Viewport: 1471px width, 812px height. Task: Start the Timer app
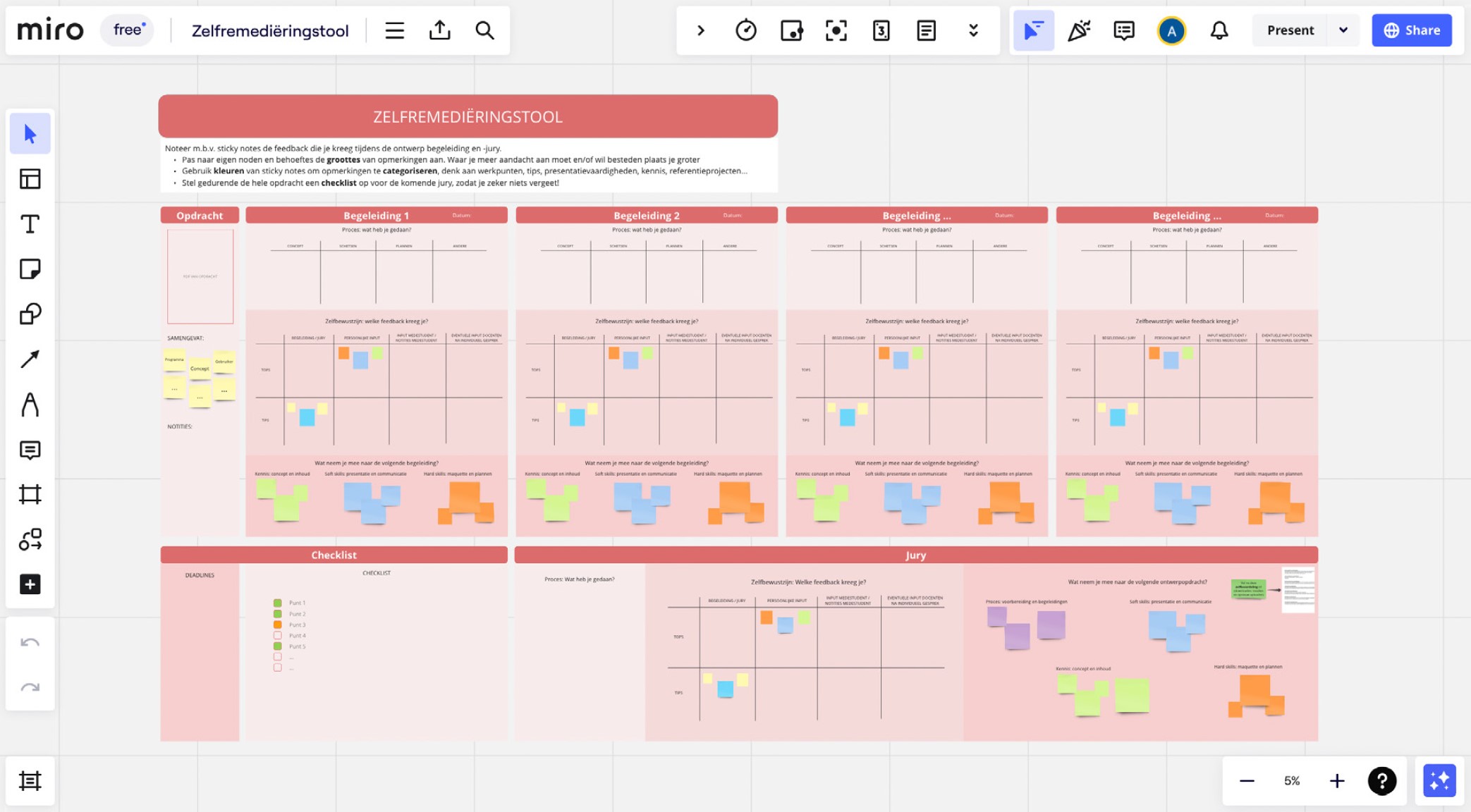pyautogui.click(x=745, y=30)
